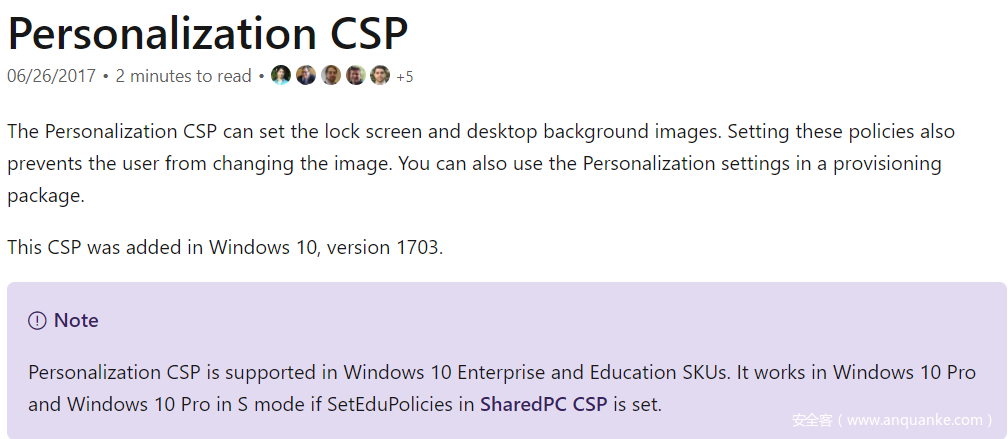1008x439 pixels.
Task: Expand the +5 more contributors list
Action: point(404,77)
